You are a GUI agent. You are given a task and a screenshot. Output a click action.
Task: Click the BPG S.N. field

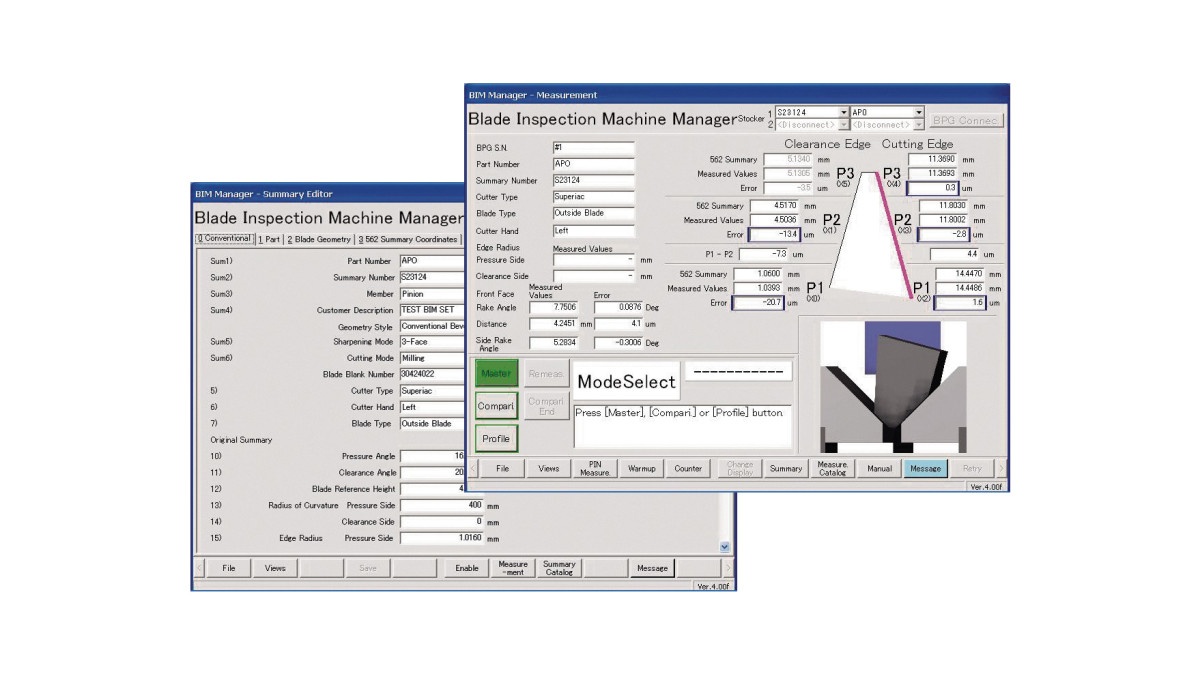point(593,147)
